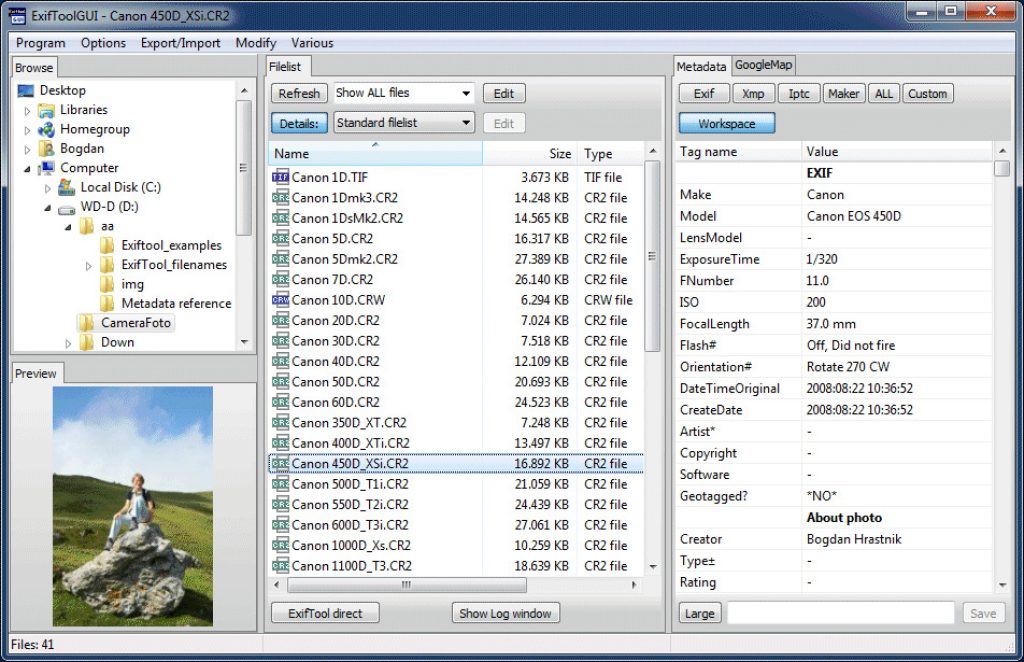Open the Modify menu

(255, 43)
